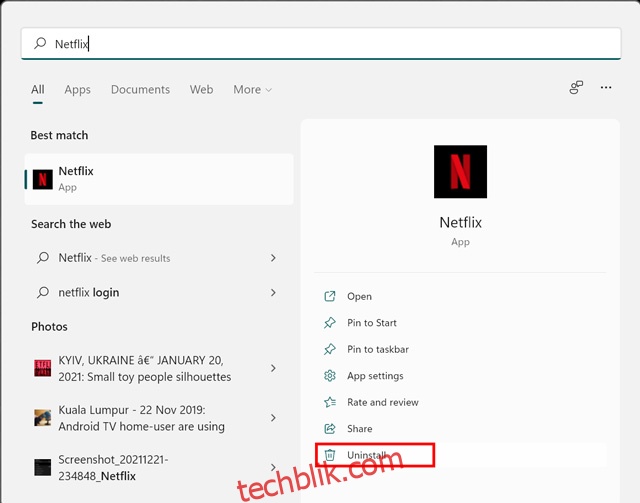Click magnifier icon beside 'netflix login'
The width and height of the screenshot is (640, 503).
[x=43, y=292]
